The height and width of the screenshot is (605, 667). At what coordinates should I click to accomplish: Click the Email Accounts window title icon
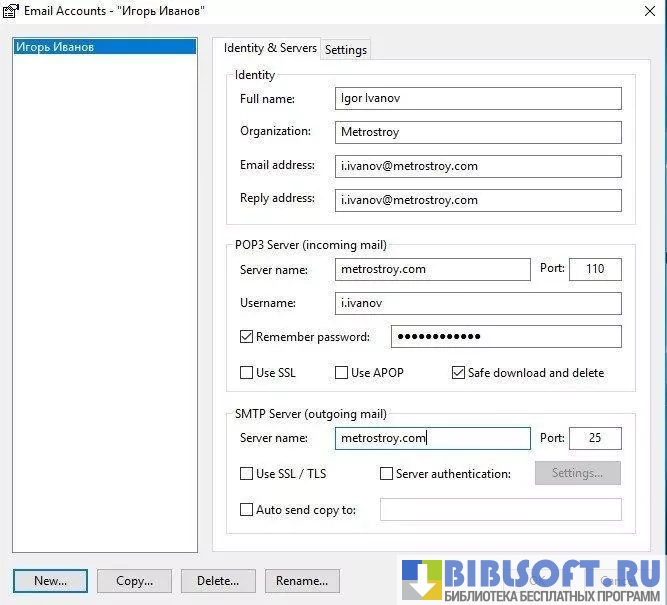(x=11, y=12)
